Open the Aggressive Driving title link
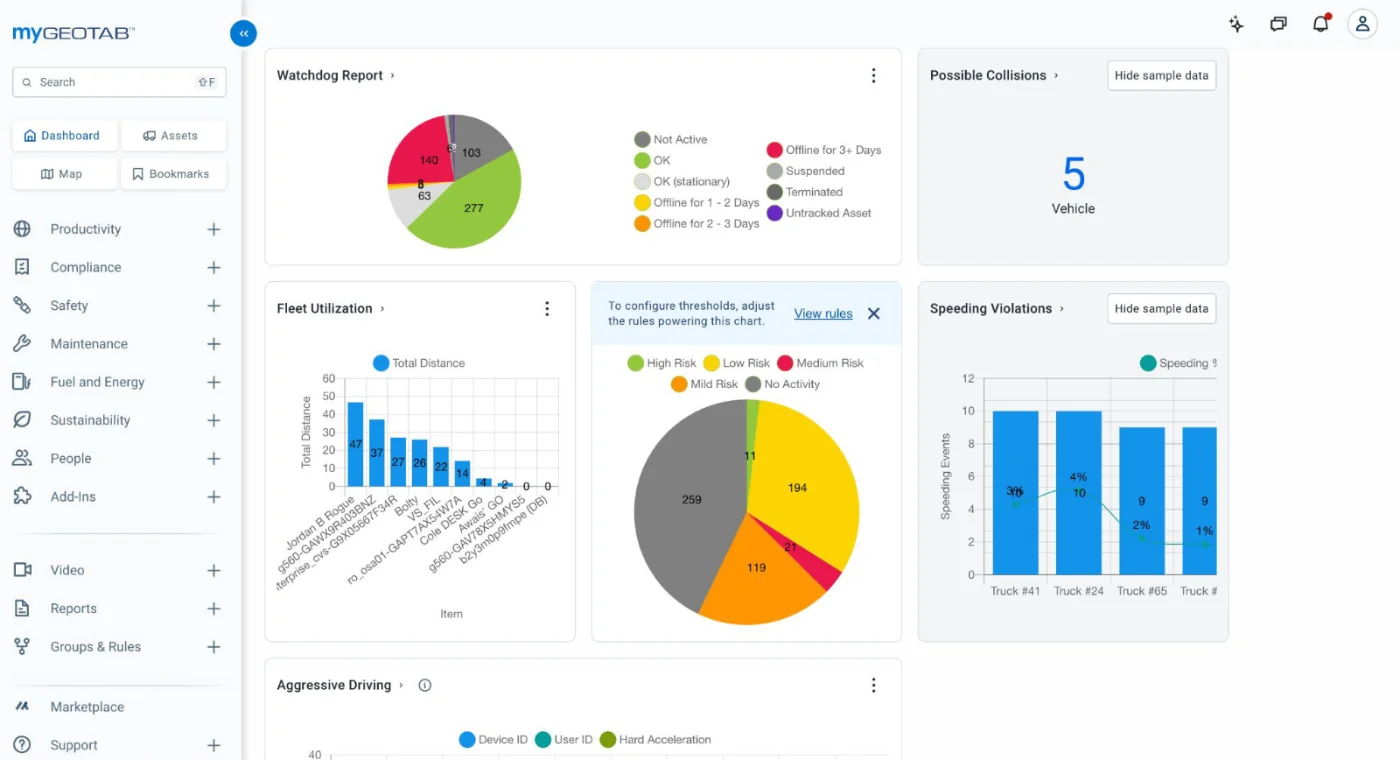Viewport: 1400px width, 760px height. pyautogui.click(x=334, y=685)
